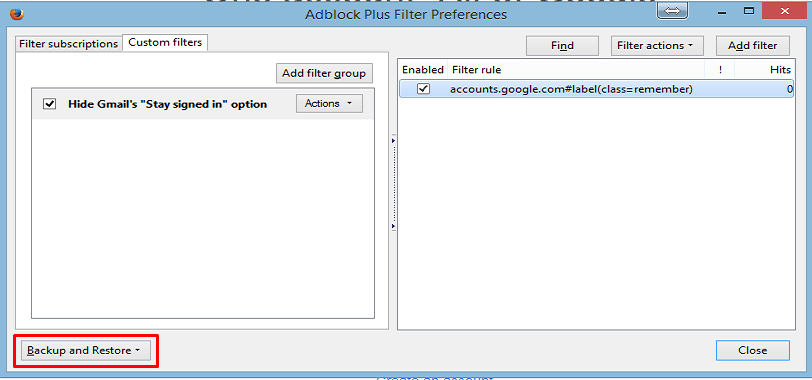The height and width of the screenshot is (380, 812).
Task: Click the Close button at bottom right
Action: pyautogui.click(x=753, y=350)
